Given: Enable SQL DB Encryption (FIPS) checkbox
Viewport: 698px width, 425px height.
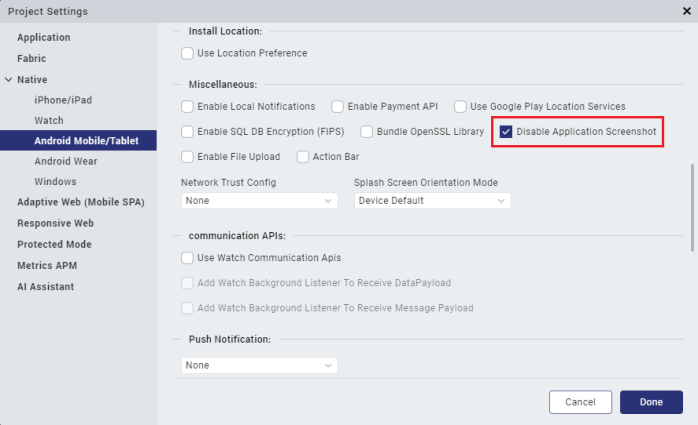Looking at the screenshot, I should (187, 131).
